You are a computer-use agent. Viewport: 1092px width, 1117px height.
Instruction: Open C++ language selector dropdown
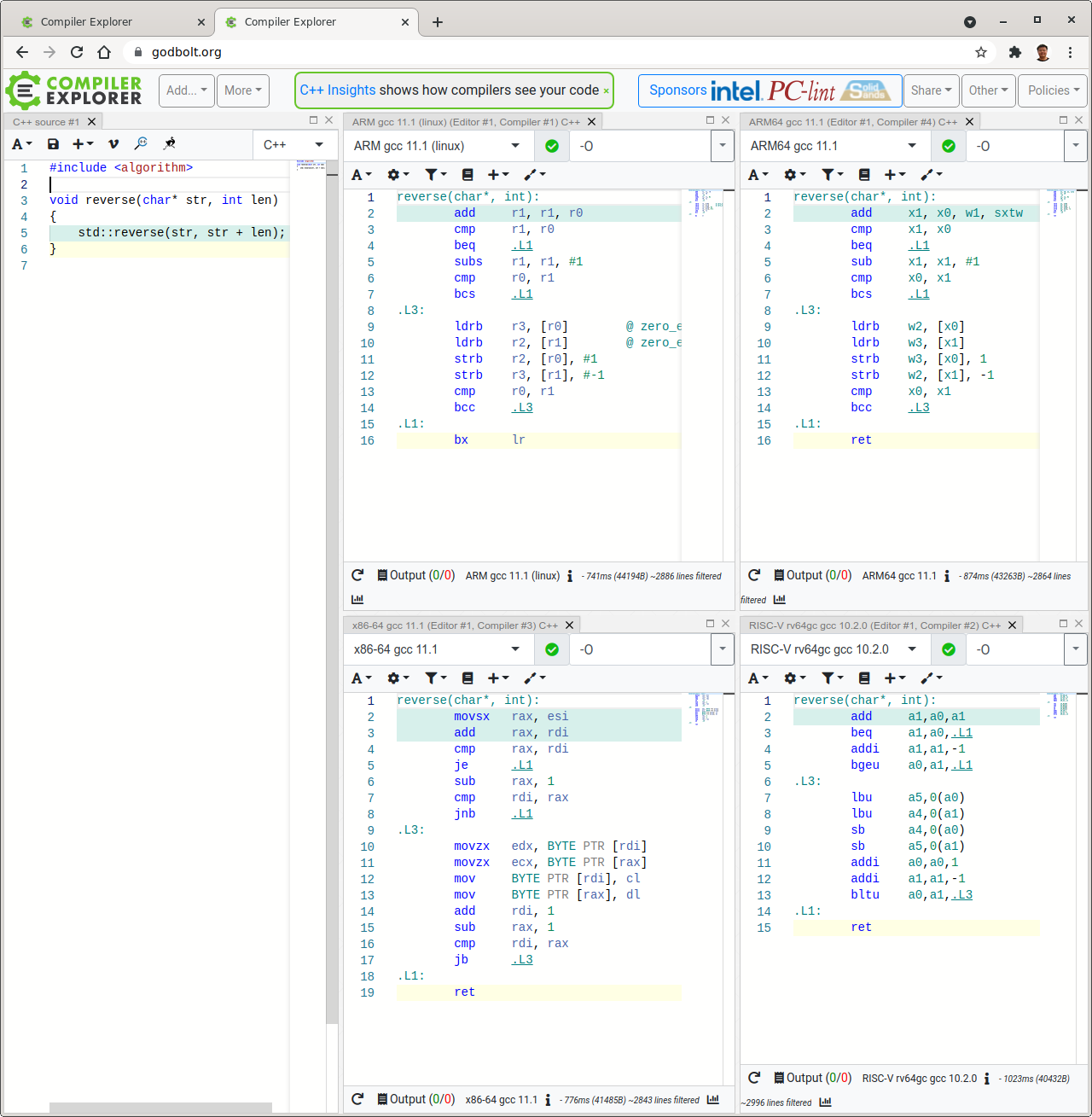[293, 145]
